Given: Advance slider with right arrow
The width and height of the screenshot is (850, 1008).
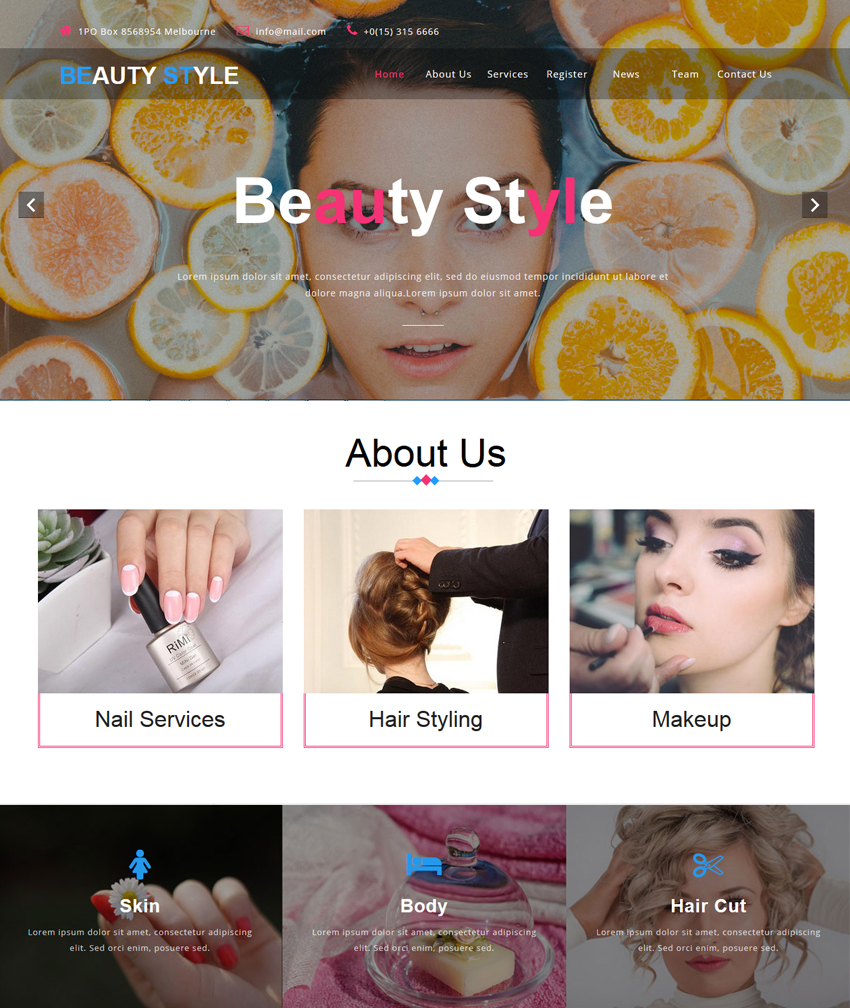Looking at the screenshot, I should 814,205.
